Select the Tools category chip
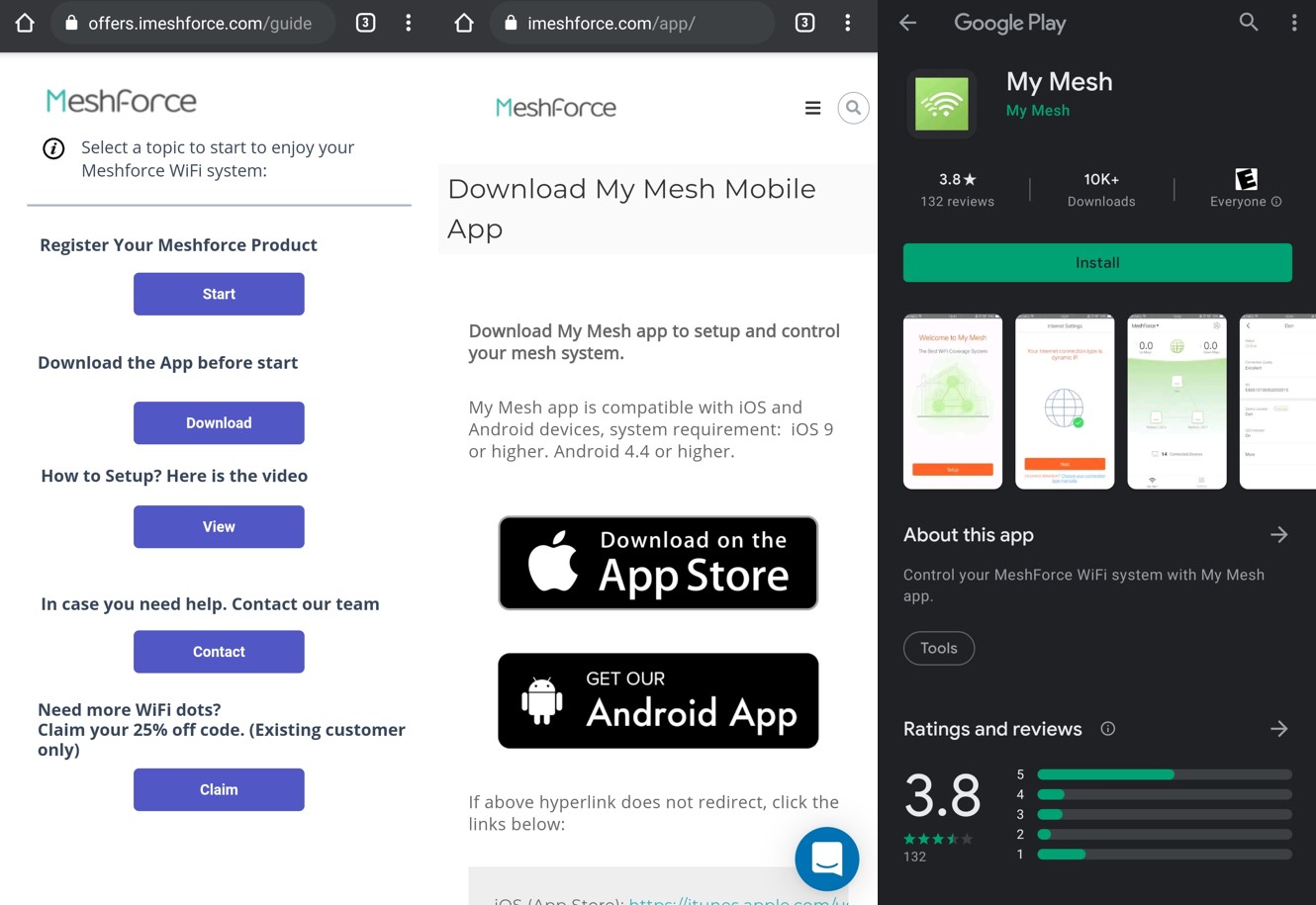This screenshot has height=905, width=1316. pyautogui.click(x=939, y=648)
